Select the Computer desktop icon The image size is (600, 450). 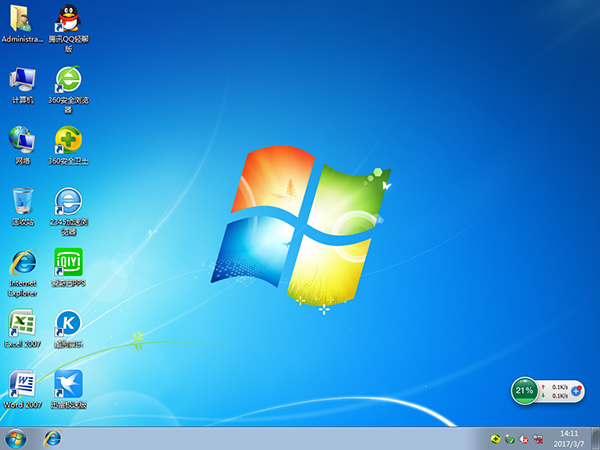tap(22, 80)
